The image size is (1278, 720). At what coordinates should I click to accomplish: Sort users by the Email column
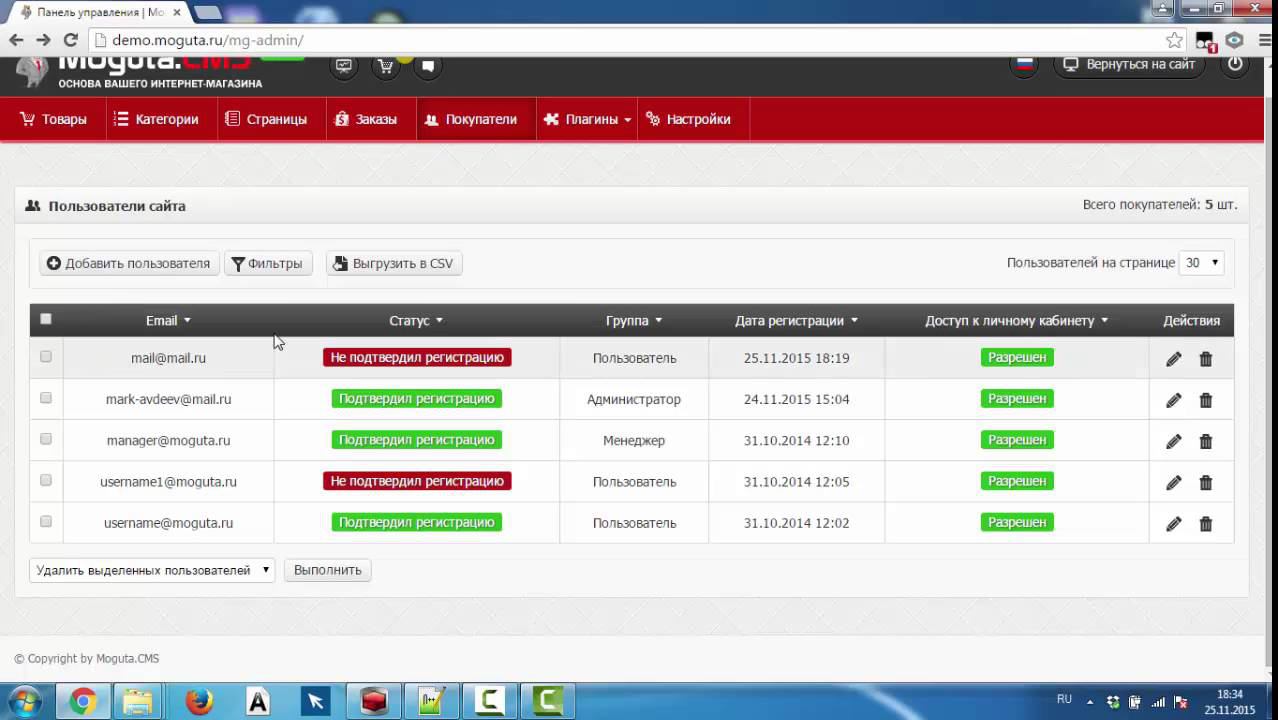(x=168, y=321)
